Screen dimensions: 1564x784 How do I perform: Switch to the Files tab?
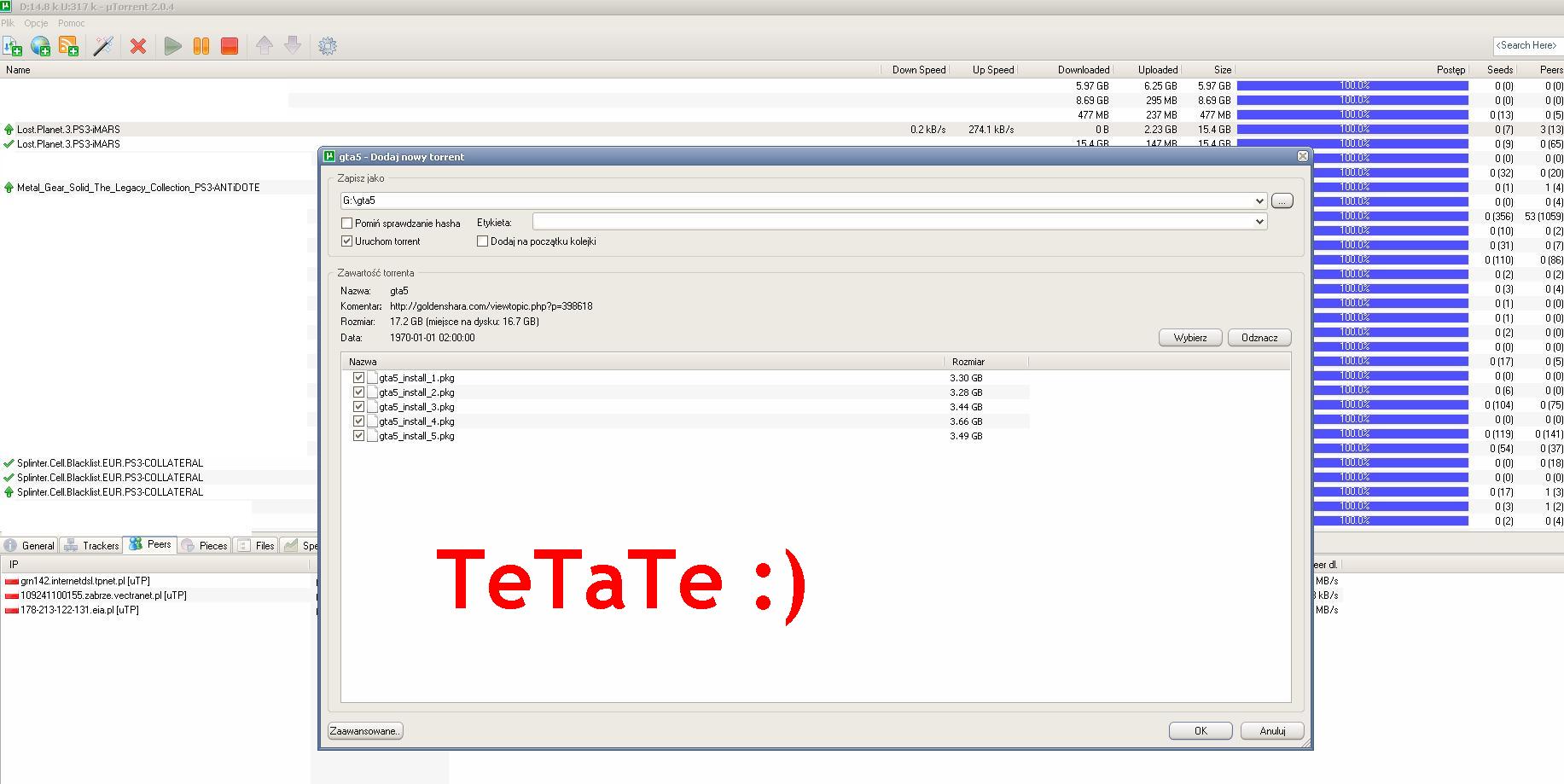click(x=257, y=546)
